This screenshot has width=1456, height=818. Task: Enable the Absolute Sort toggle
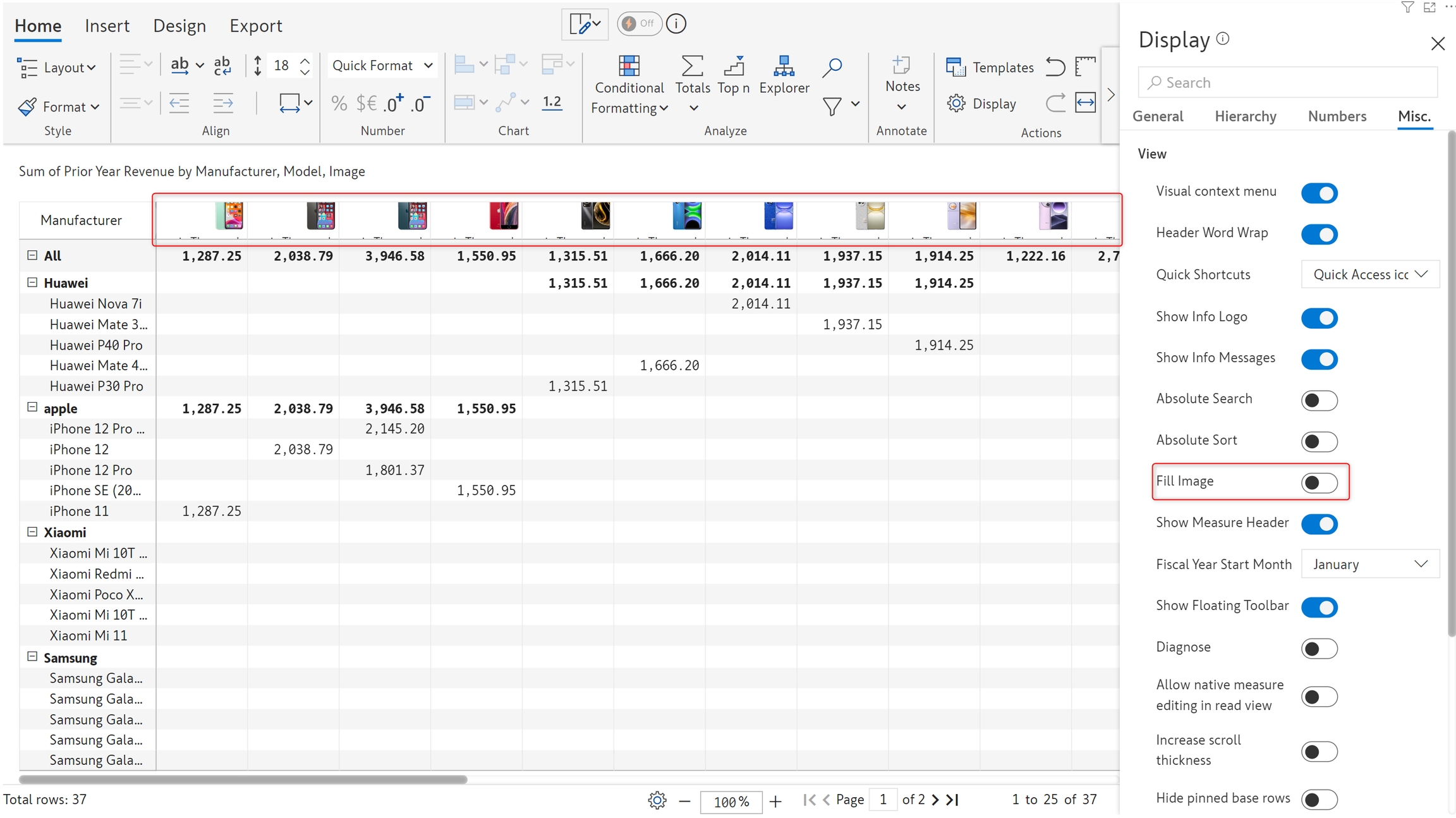(1319, 441)
